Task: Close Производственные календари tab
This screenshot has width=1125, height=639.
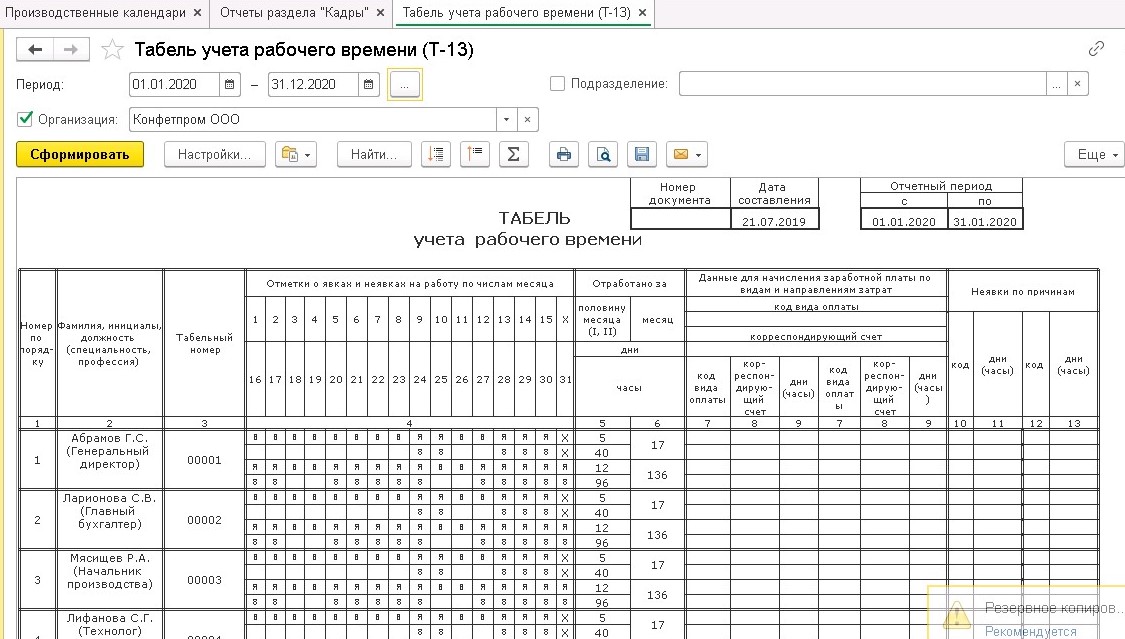Action: point(197,13)
